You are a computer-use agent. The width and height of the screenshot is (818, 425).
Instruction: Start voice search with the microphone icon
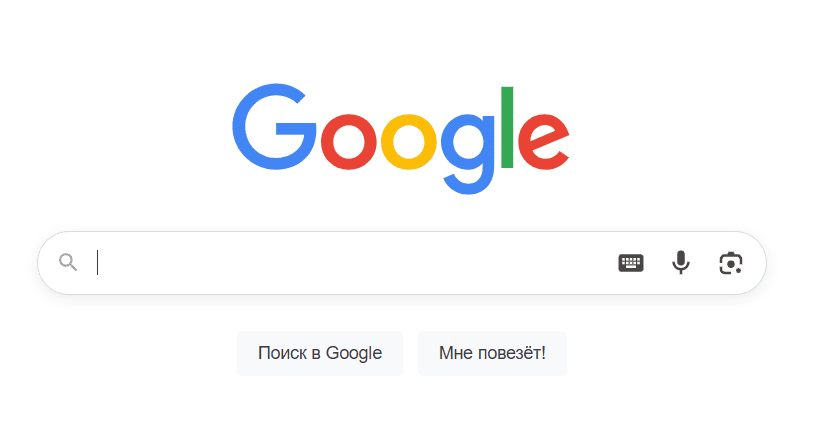point(681,262)
